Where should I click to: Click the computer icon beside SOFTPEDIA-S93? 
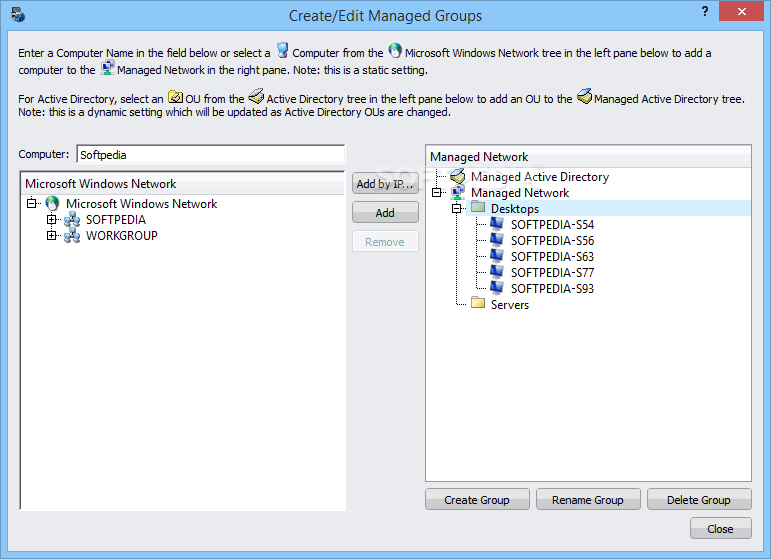click(x=497, y=288)
